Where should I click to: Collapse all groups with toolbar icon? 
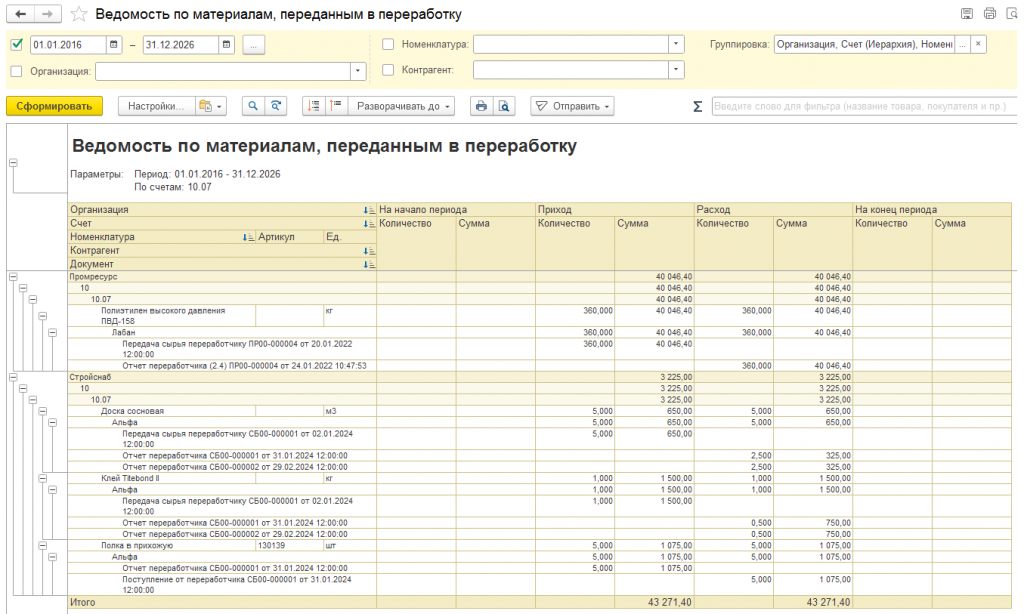click(x=314, y=106)
